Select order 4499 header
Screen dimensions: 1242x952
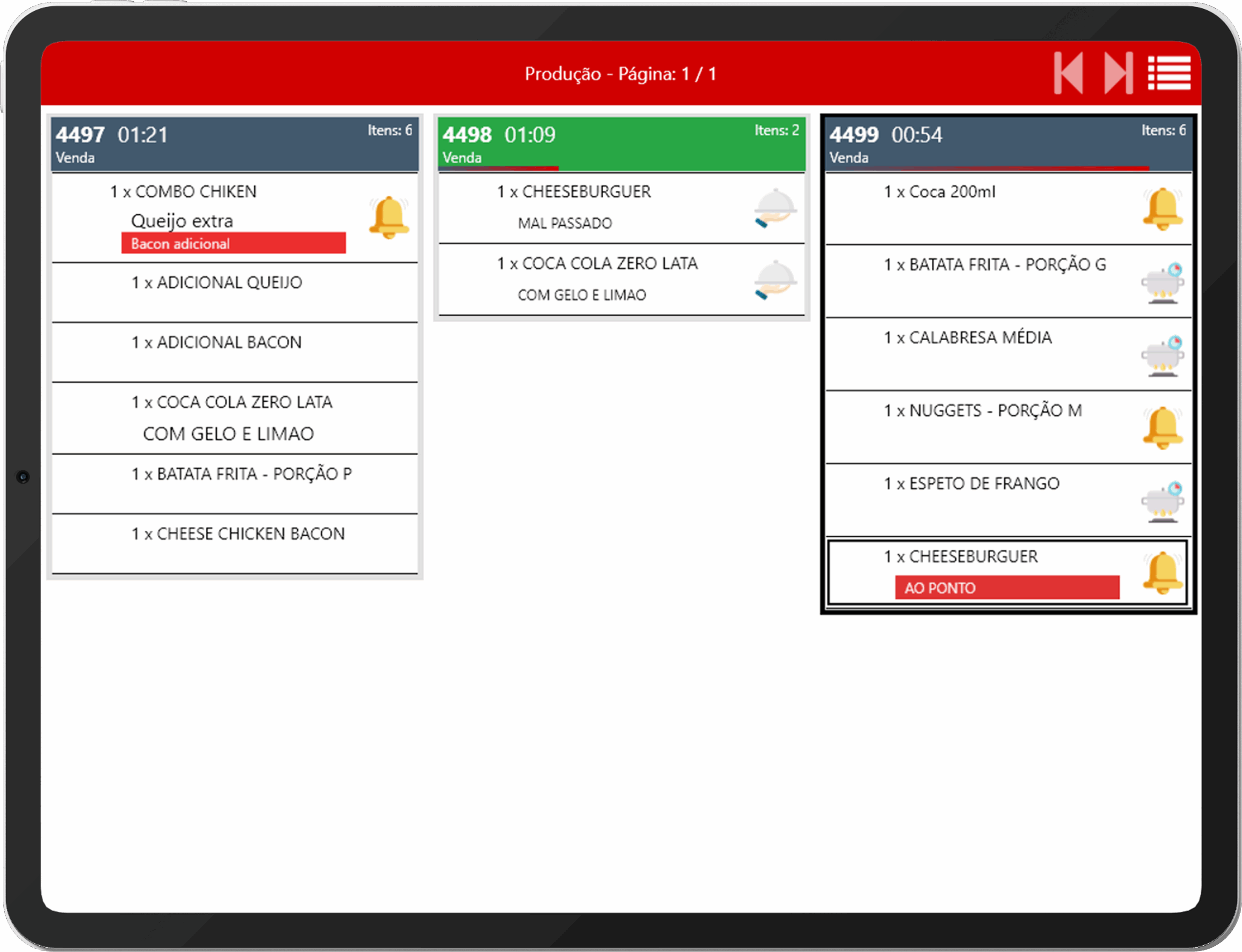pyautogui.click(x=1009, y=144)
